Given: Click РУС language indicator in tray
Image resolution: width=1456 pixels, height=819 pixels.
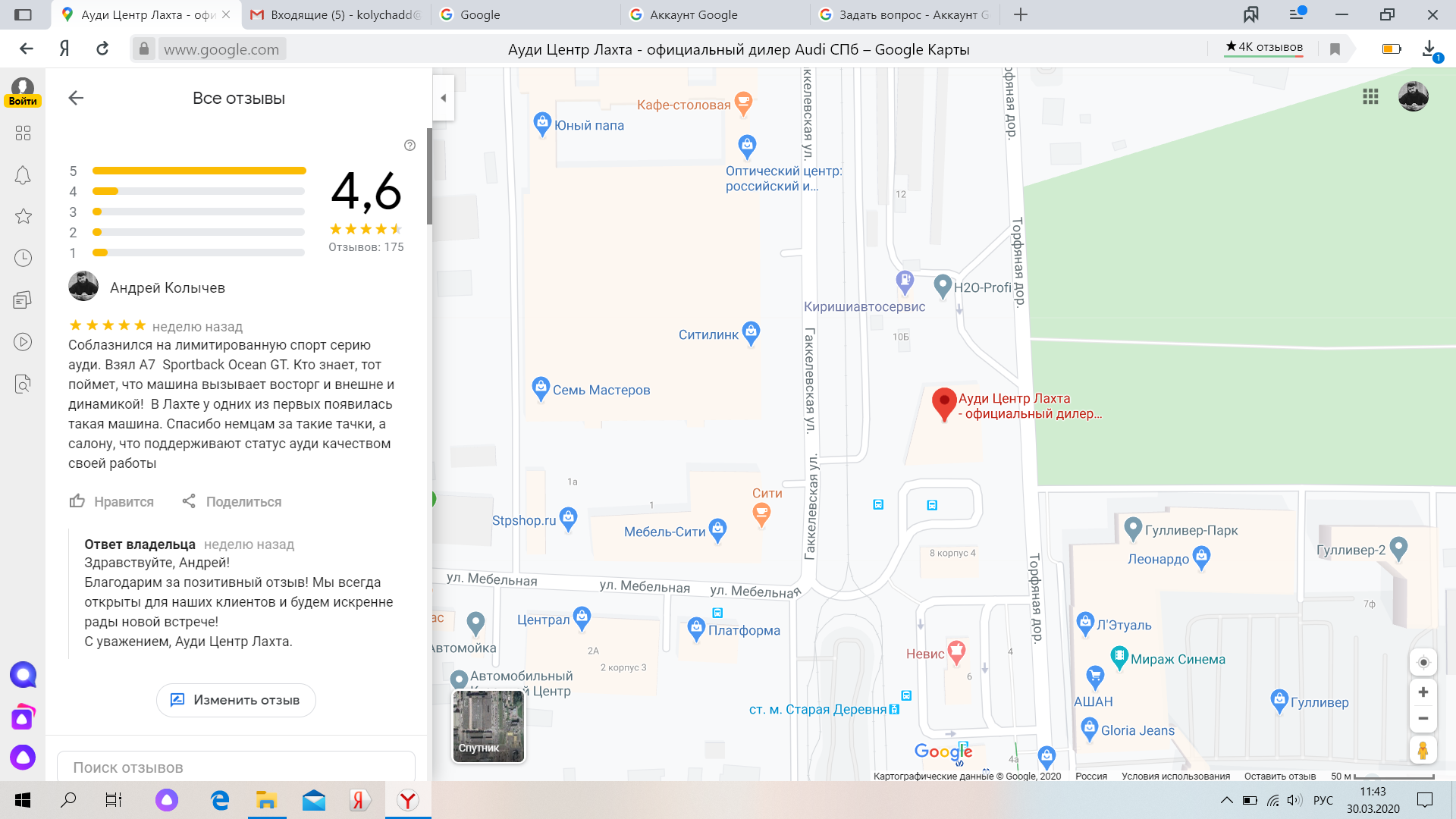Looking at the screenshot, I should click(x=1323, y=800).
